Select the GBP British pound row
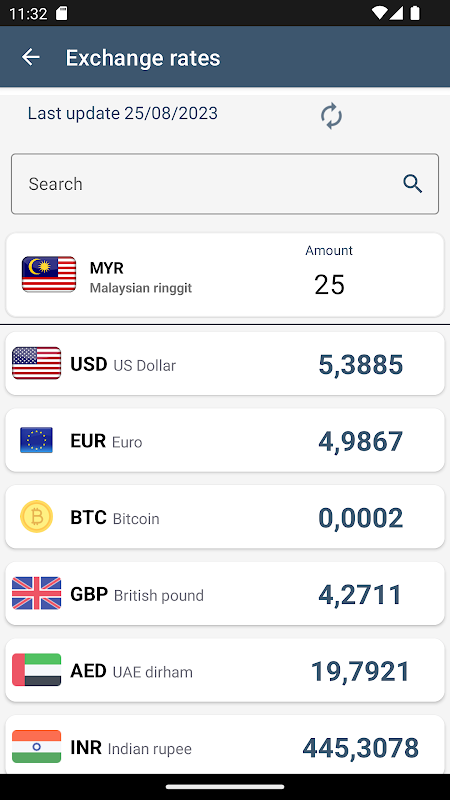This screenshot has width=450, height=800. coord(225,593)
